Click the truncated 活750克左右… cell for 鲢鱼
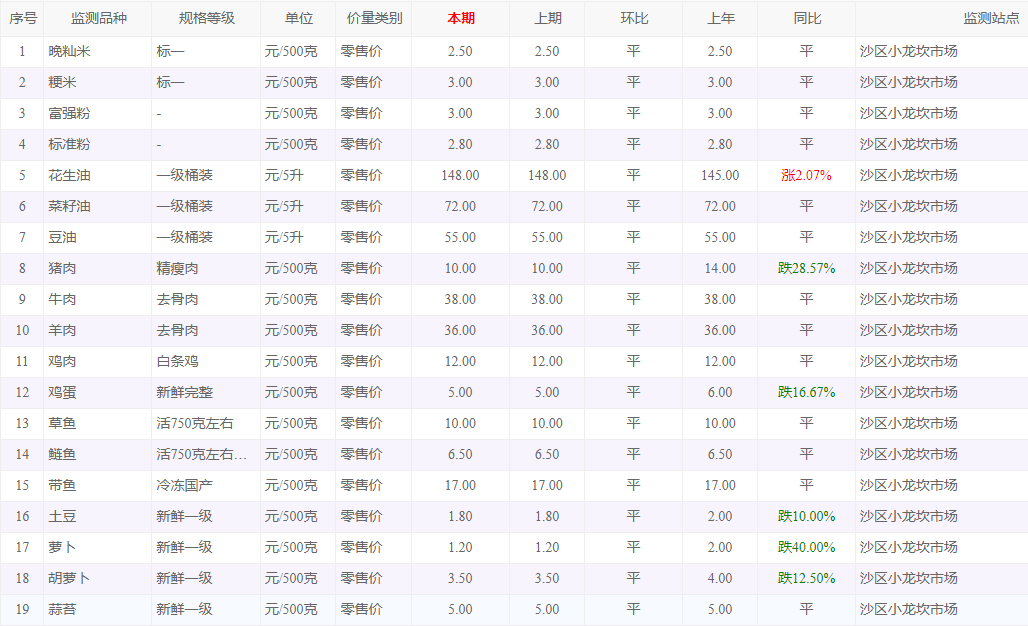Screen dimensions: 1028x626 pos(201,454)
